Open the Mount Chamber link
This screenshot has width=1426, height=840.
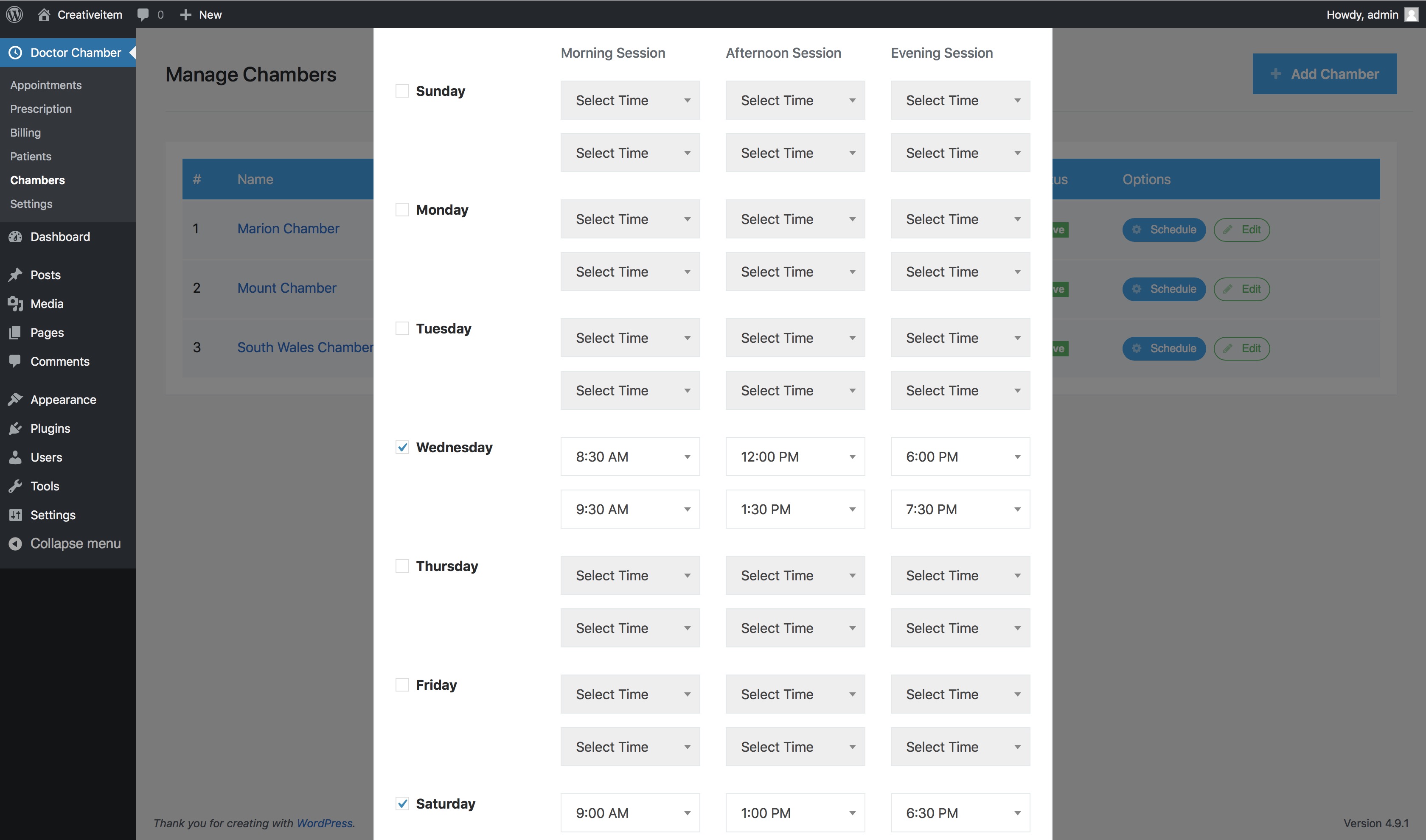pyautogui.click(x=286, y=288)
